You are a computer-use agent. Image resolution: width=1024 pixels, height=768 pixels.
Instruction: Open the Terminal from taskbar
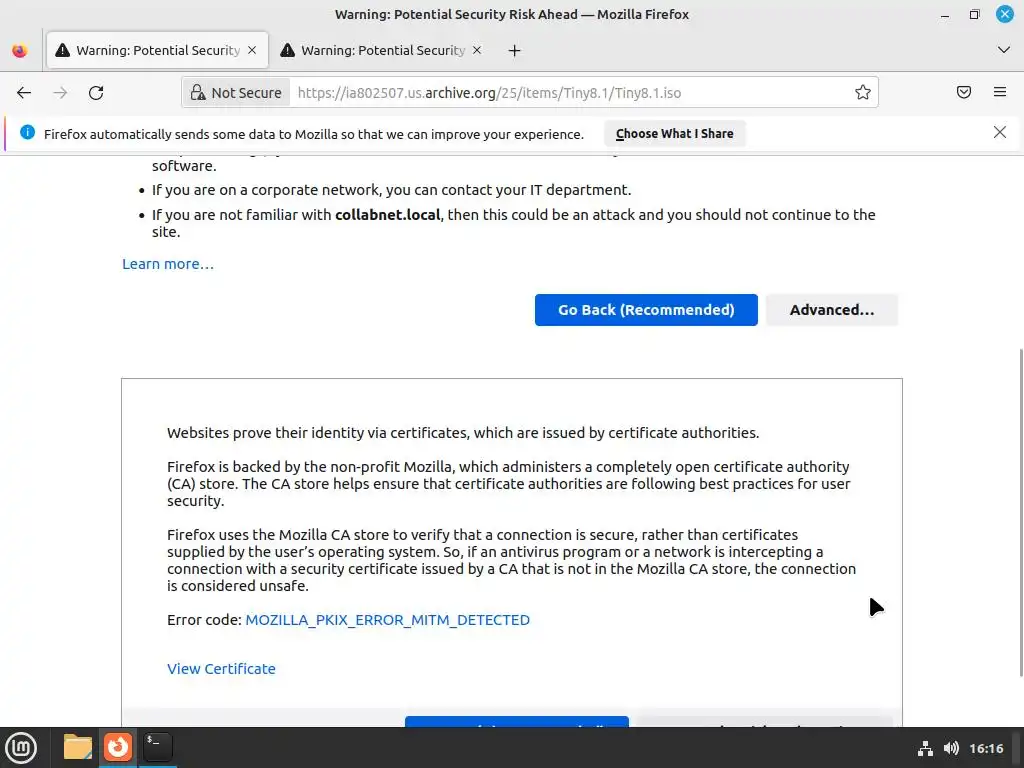[x=157, y=748]
